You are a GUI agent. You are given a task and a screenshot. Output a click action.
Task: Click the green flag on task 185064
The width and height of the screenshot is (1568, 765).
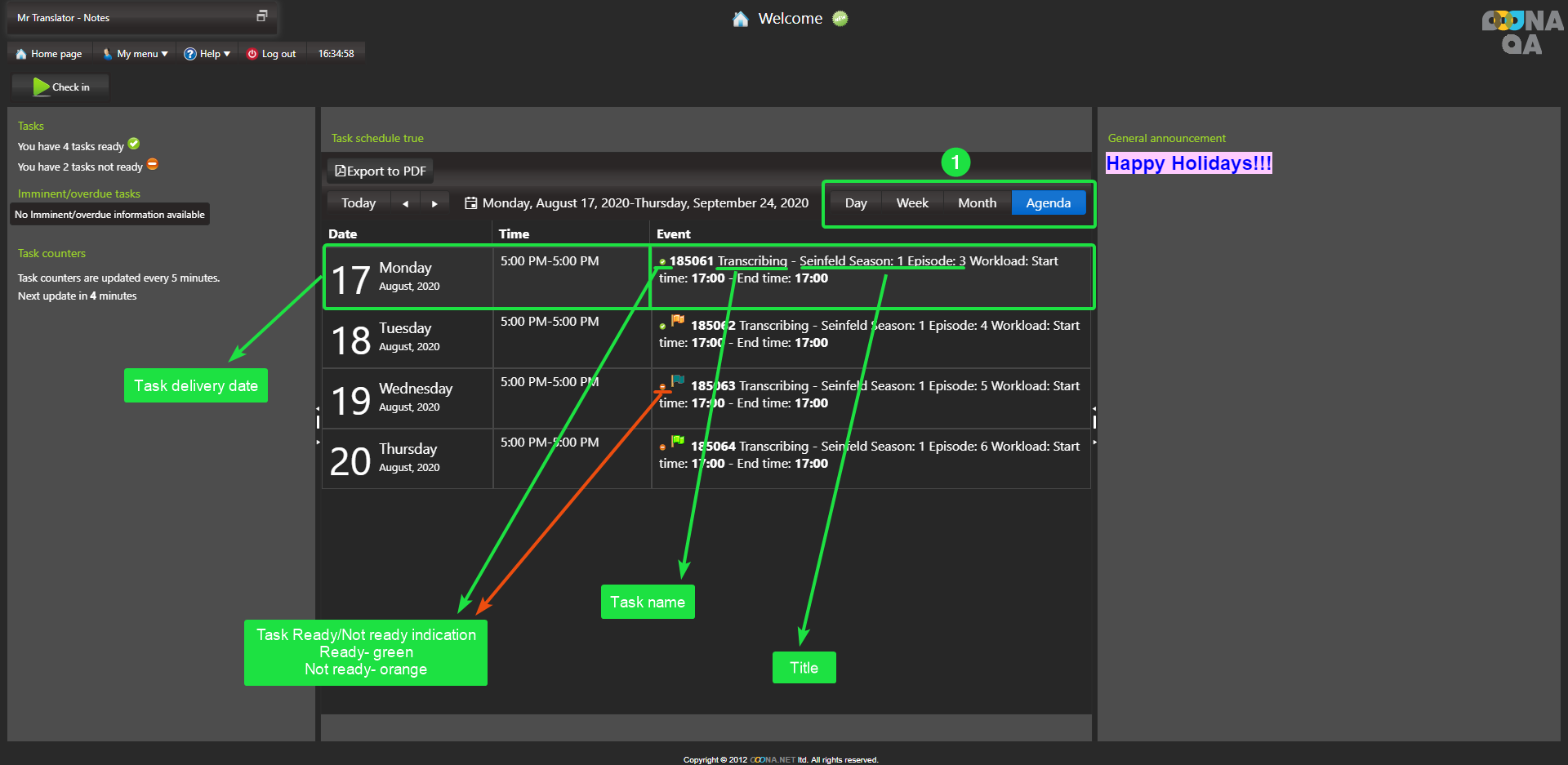tap(678, 442)
